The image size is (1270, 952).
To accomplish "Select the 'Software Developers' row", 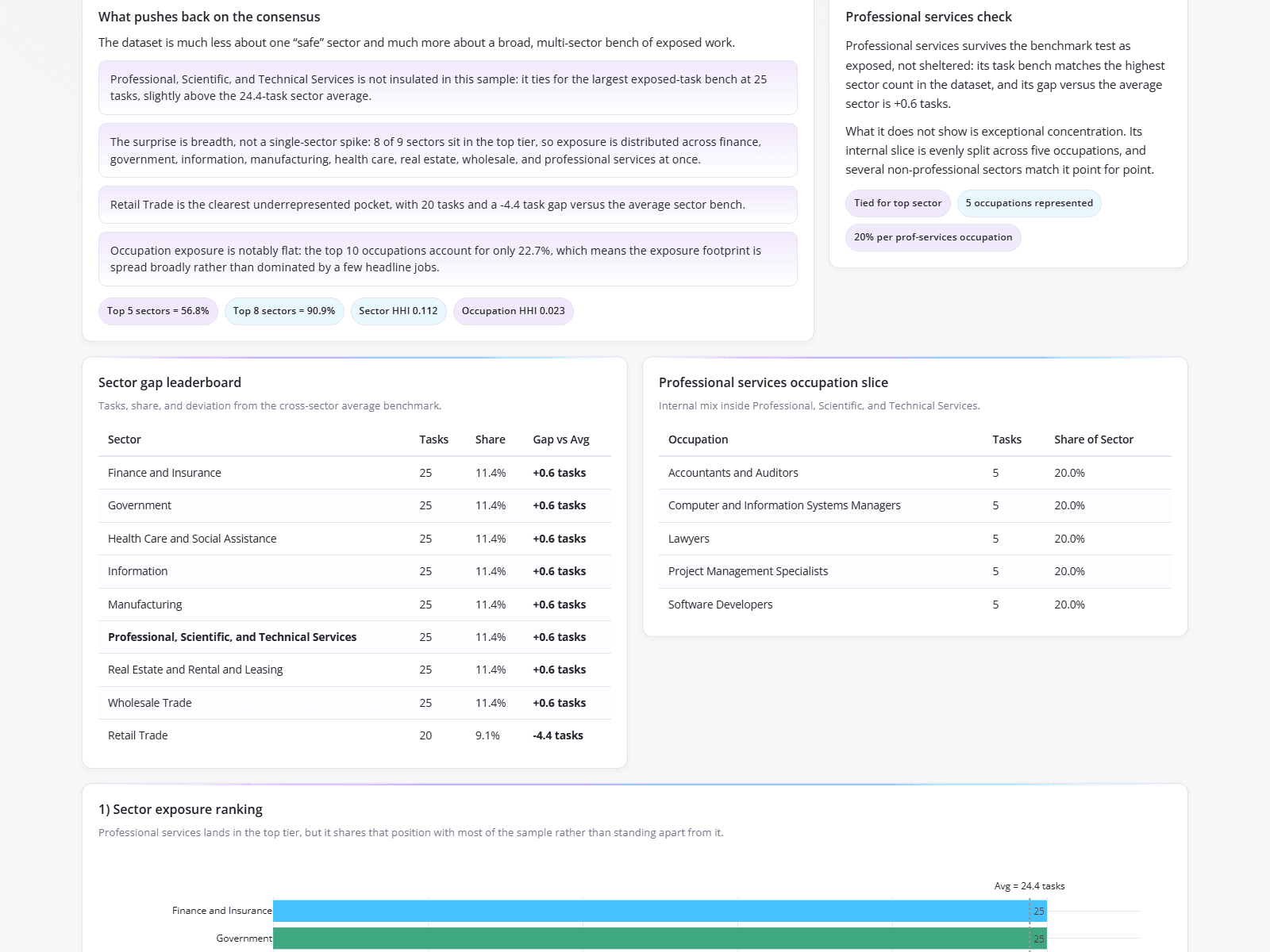I will coord(915,605).
